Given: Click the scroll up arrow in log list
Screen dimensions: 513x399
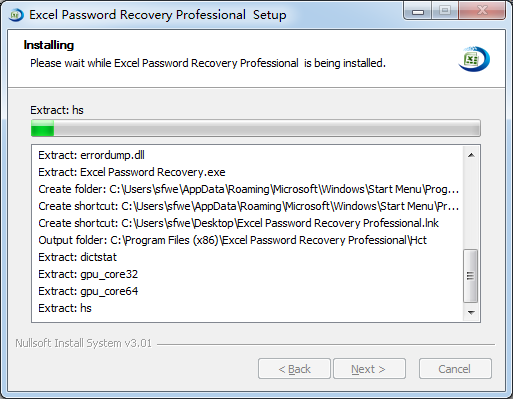Looking at the screenshot, I should (x=471, y=155).
